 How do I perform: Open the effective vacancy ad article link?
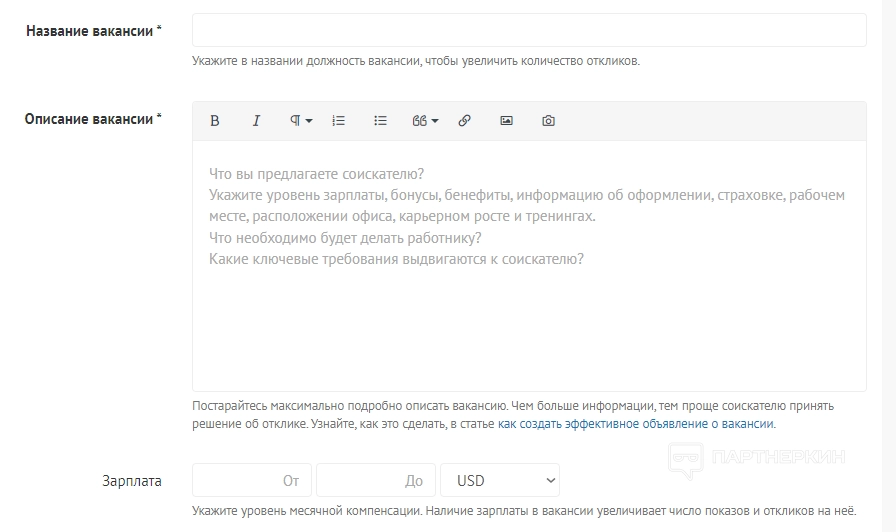tap(636, 424)
